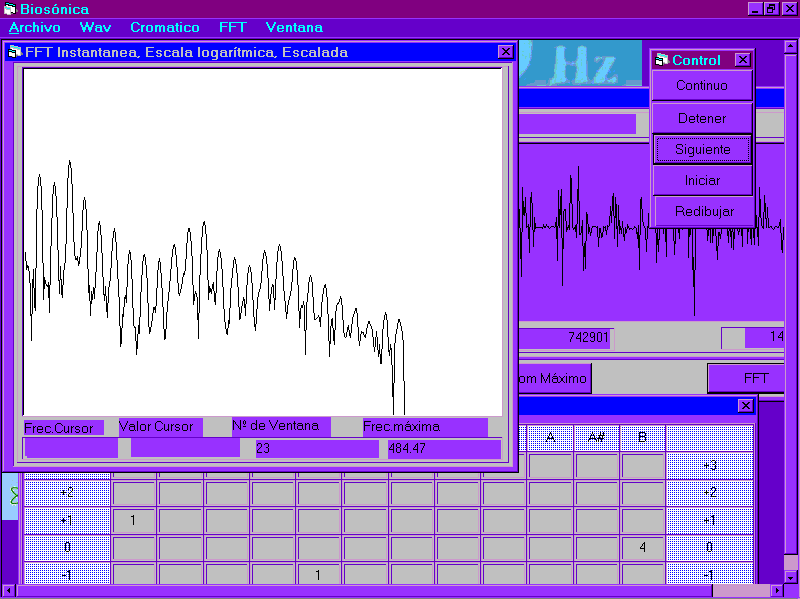Open the Wav menu
This screenshot has width=800, height=599.
click(95, 27)
